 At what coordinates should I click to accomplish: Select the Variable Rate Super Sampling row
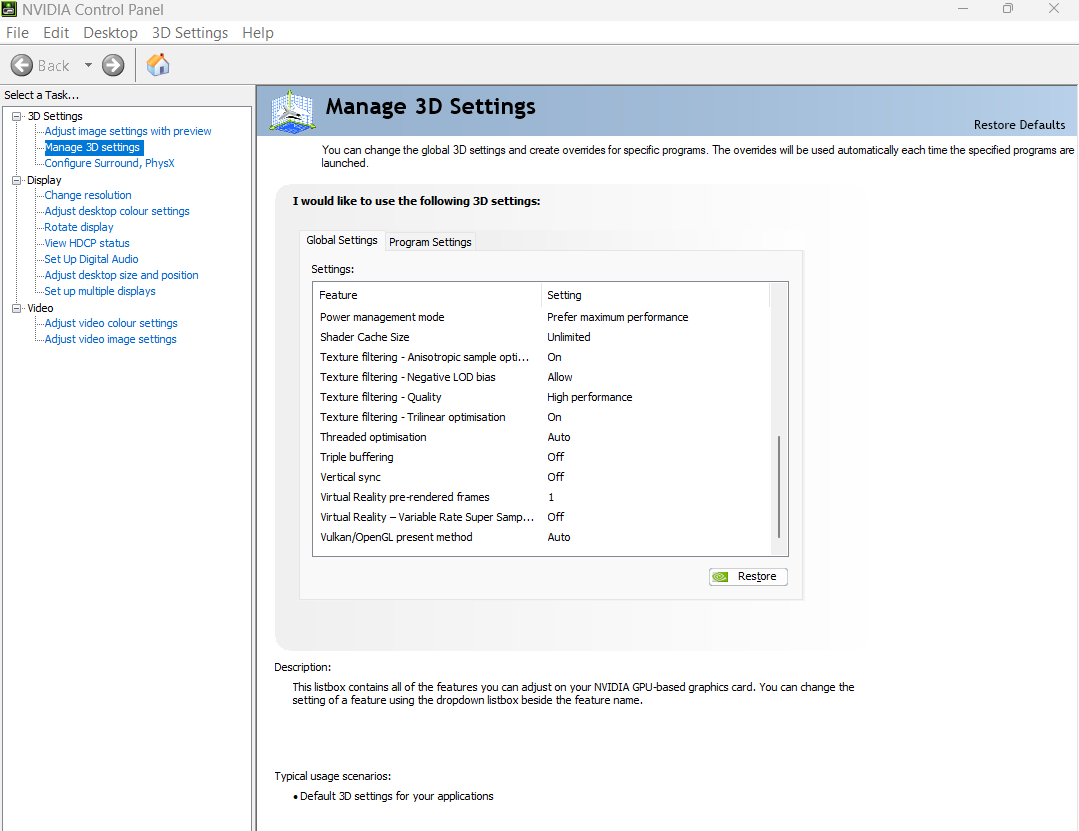542,517
